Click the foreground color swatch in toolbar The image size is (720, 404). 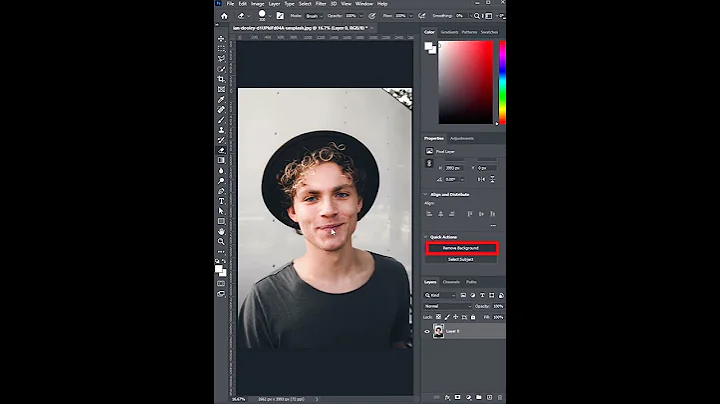click(219, 269)
